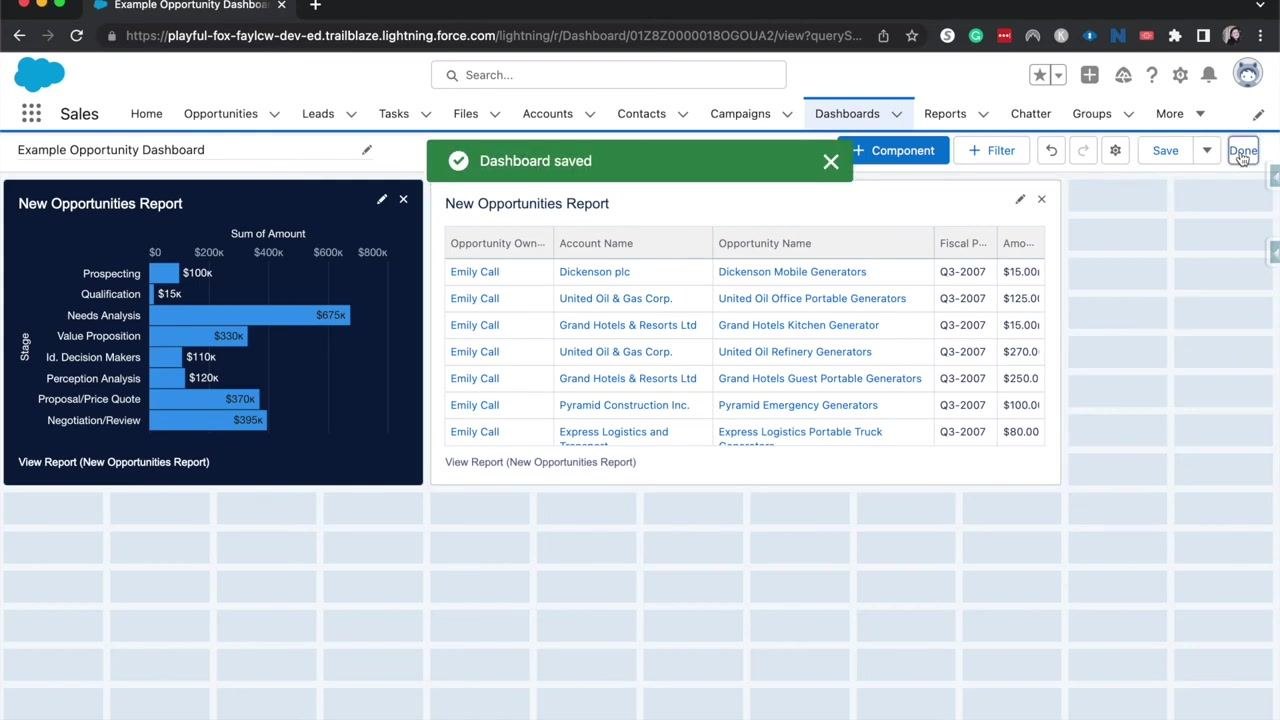The image size is (1280, 720).
Task: Open the Salesforce Help question mark
Action: [1152, 75]
